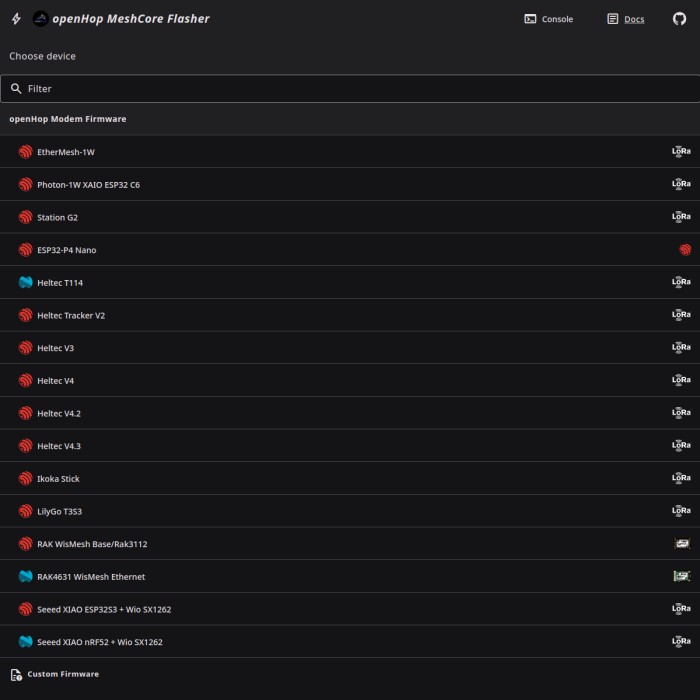Select the Heltec V4.2 device

pyautogui.click(x=350, y=412)
